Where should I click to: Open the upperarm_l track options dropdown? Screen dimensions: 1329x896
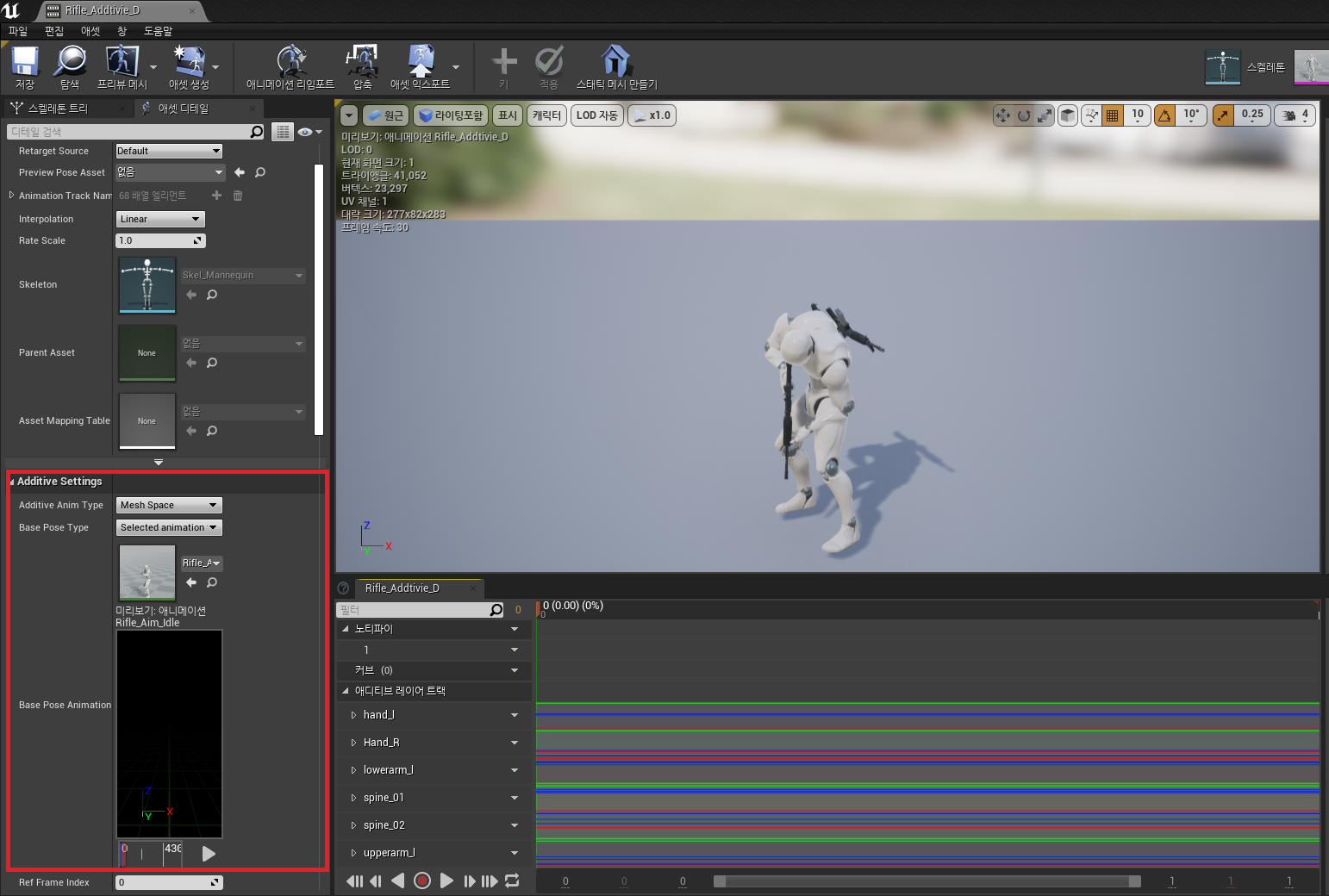[515, 853]
